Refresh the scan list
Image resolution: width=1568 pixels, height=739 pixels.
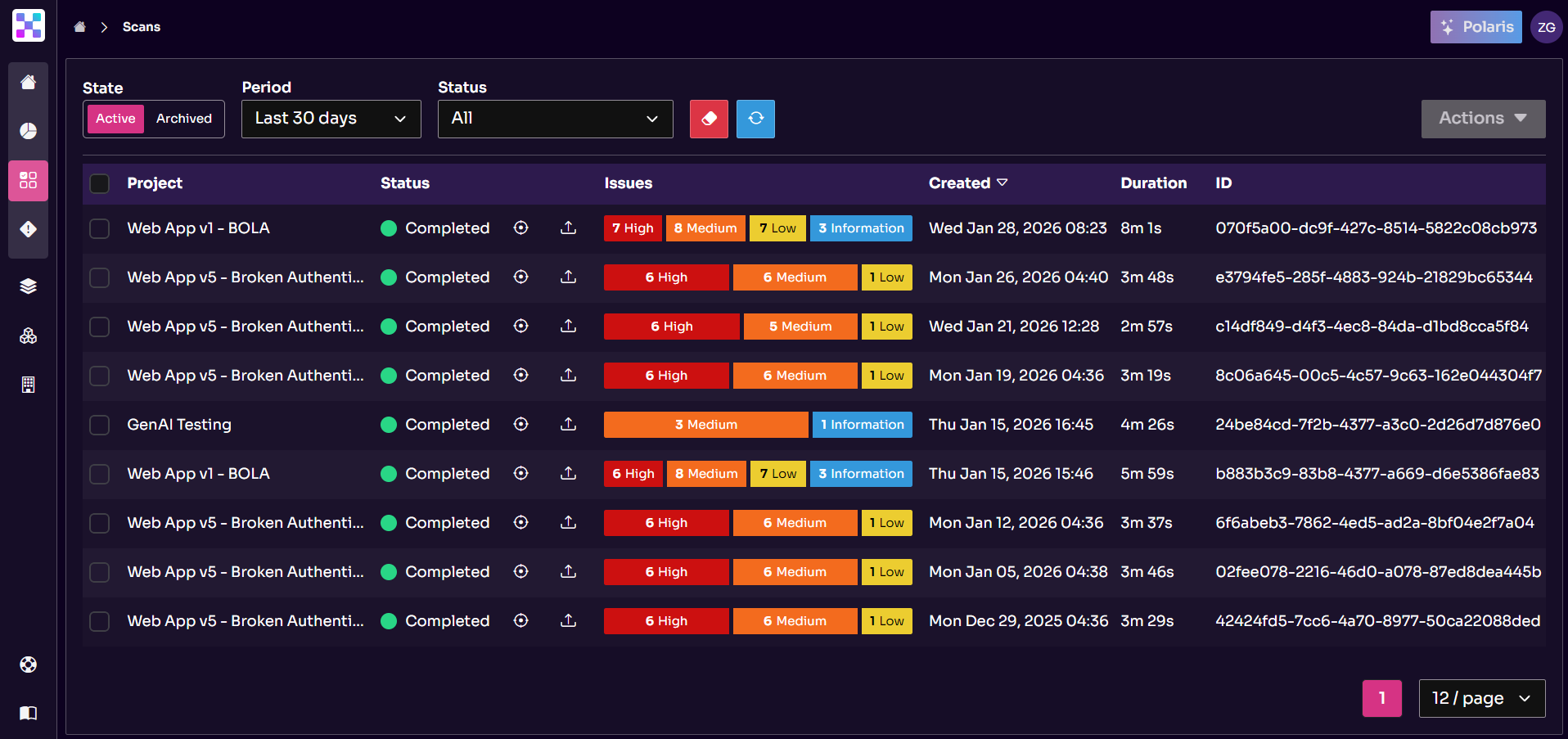pyautogui.click(x=755, y=119)
